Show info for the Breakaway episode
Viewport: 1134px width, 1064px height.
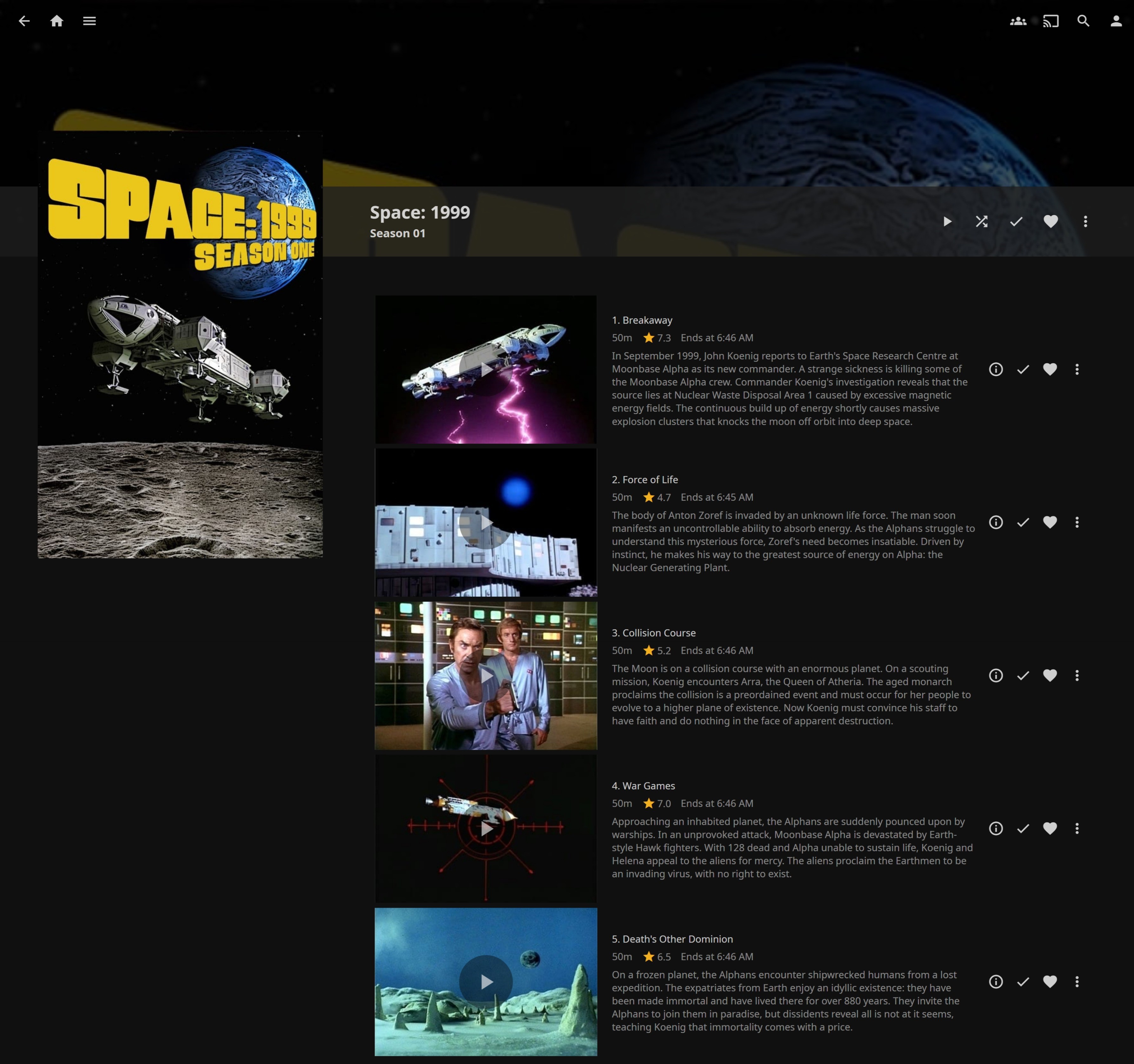(x=995, y=369)
